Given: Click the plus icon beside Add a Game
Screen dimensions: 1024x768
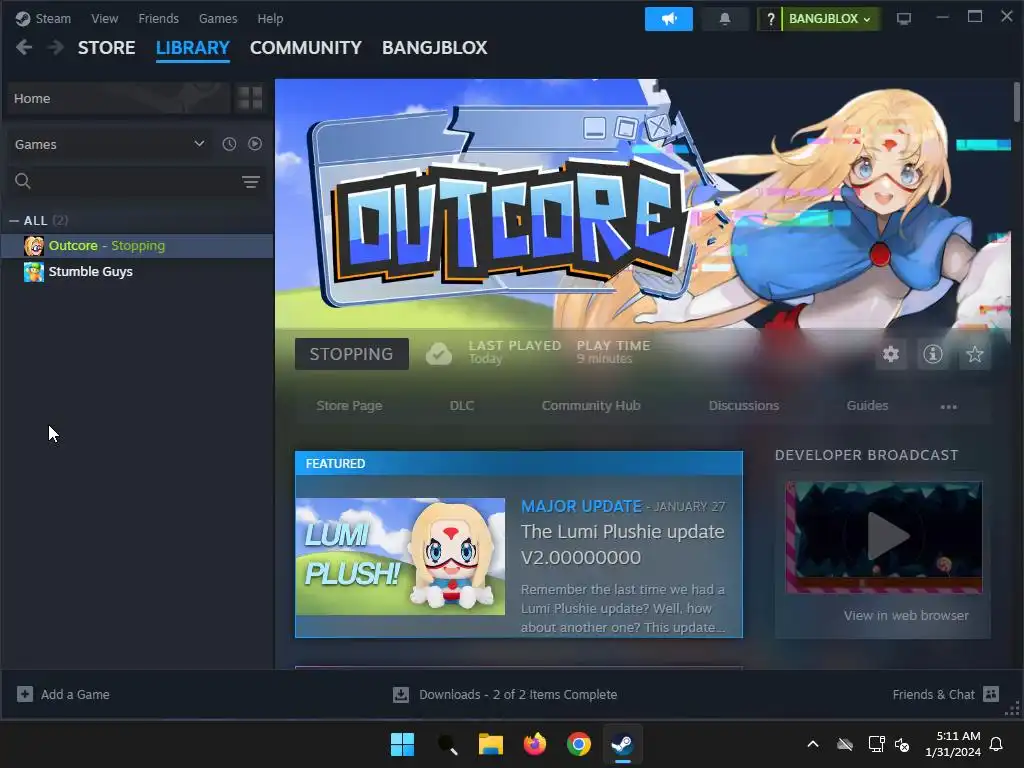Looking at the screenshot, I should tap(25, 694).
